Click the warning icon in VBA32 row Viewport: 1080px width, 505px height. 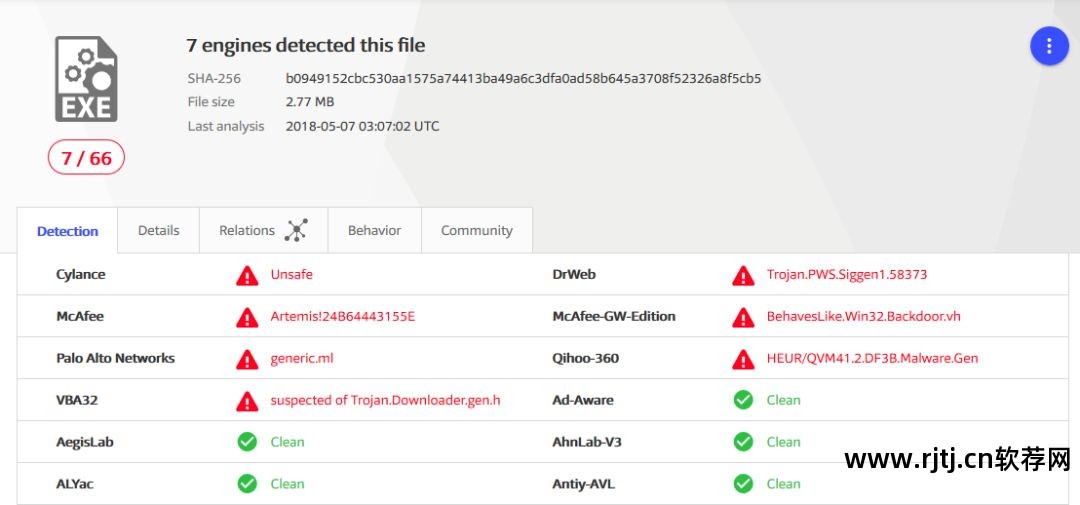click(x=247, y=401)
